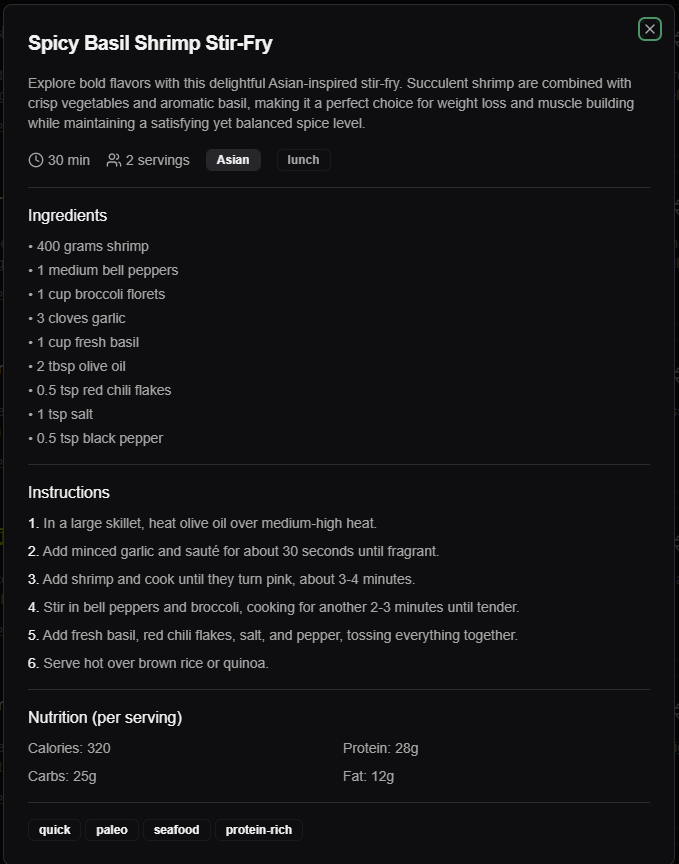Image resolution: width=679 pixels, height=864 pixels.
Task: Click the 400 grams shrimp ingredient
Action: [89, 246]
